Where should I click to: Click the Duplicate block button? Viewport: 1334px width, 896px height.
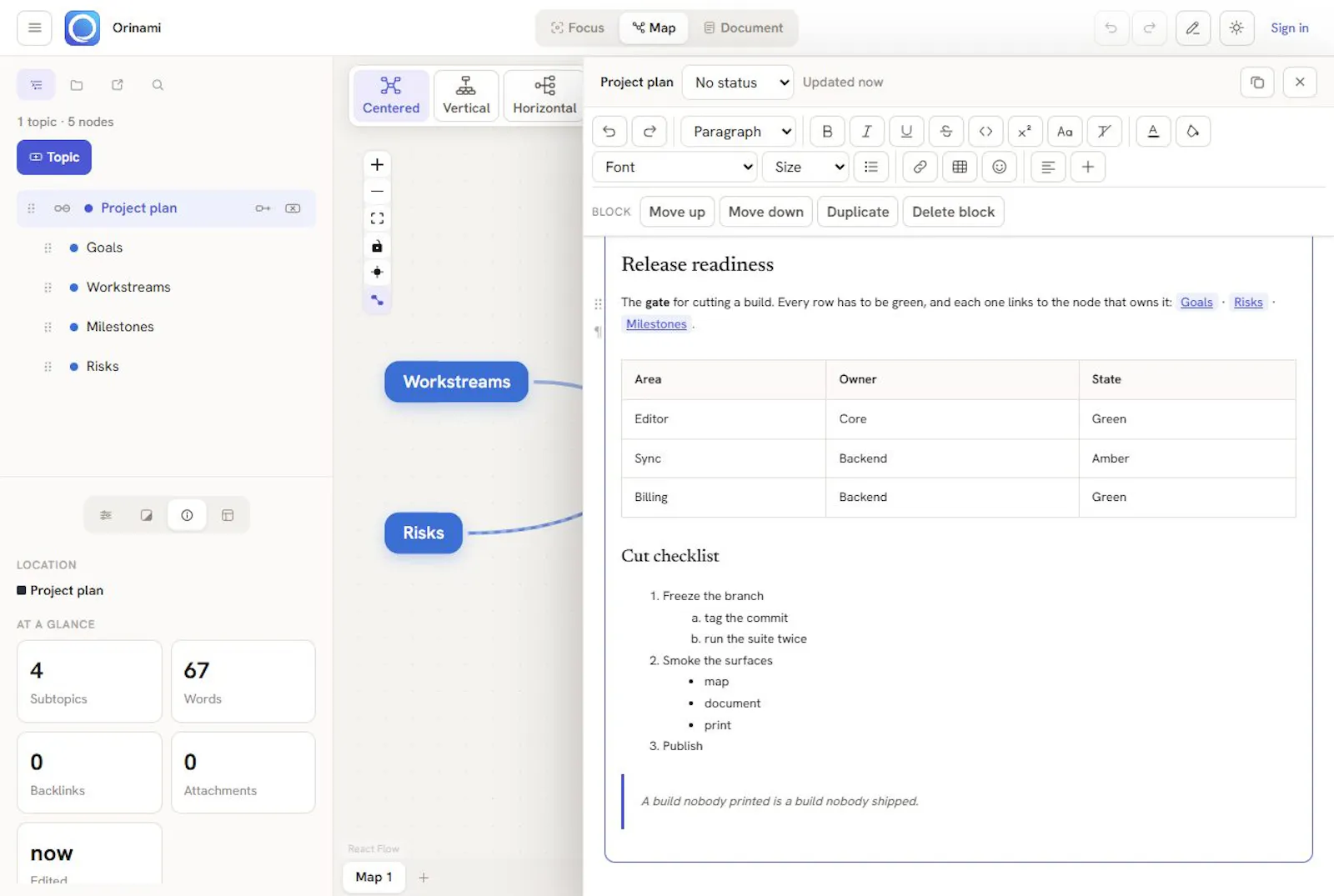point(857,212)
